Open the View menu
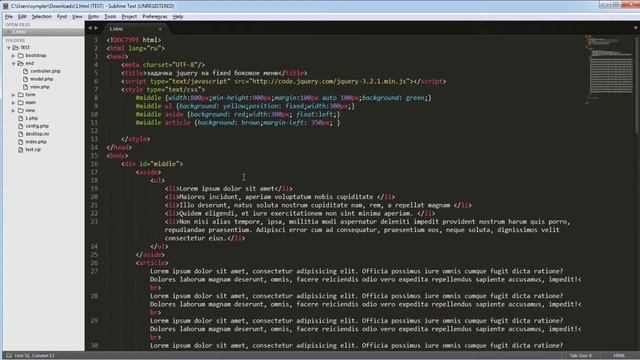Image resolution: width=640 pixels, height=360 pixels. (x=77, y=17)
